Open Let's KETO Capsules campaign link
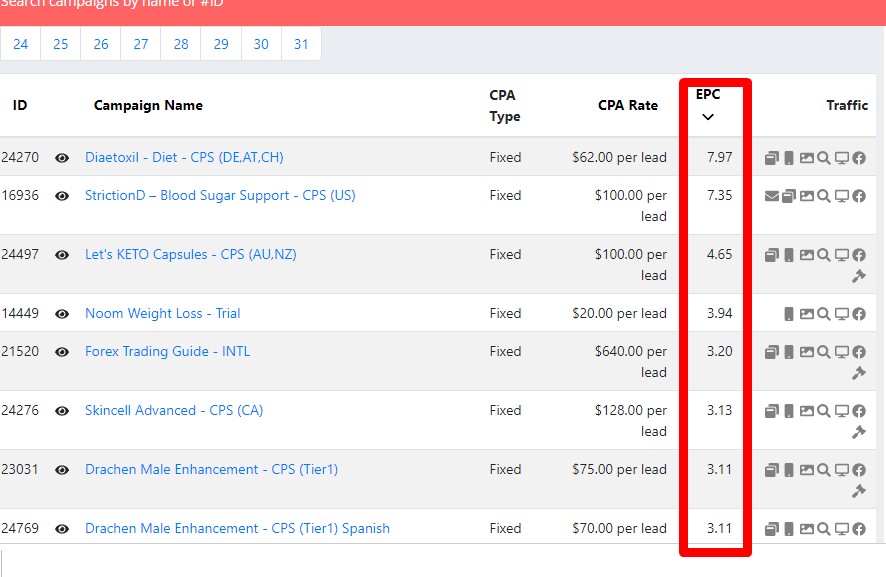886x577 pixels. tap(190, 254)
